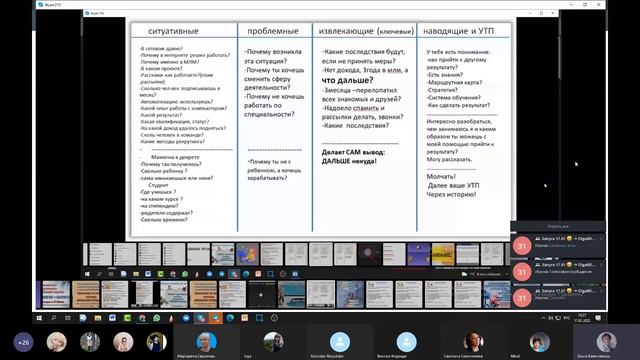This screenshot has height=360, width=640.
Task: Select the blonde avatar next to +26
Action: [x=56, y=342]
